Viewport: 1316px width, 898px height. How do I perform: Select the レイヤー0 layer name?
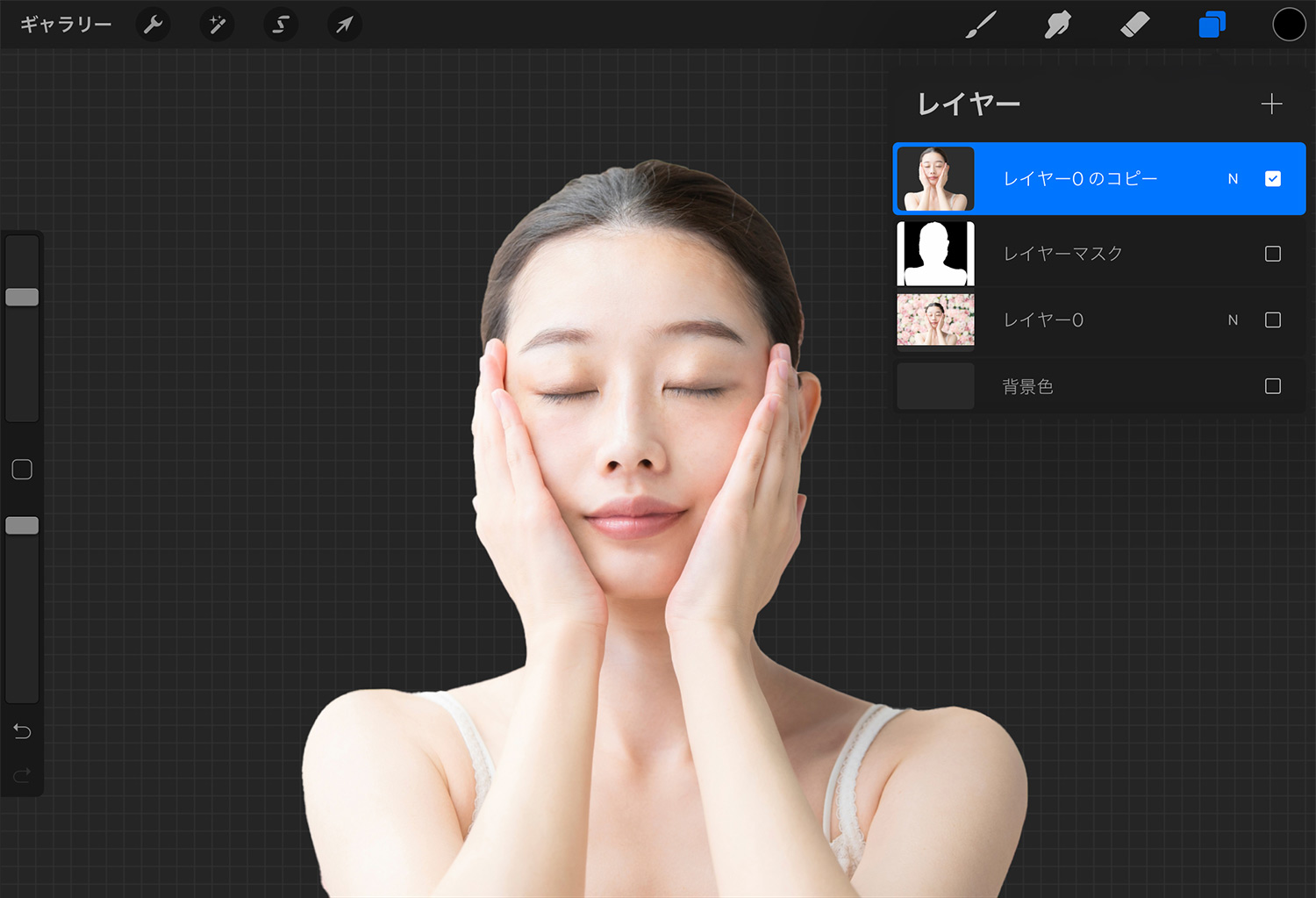point(1043,320)
